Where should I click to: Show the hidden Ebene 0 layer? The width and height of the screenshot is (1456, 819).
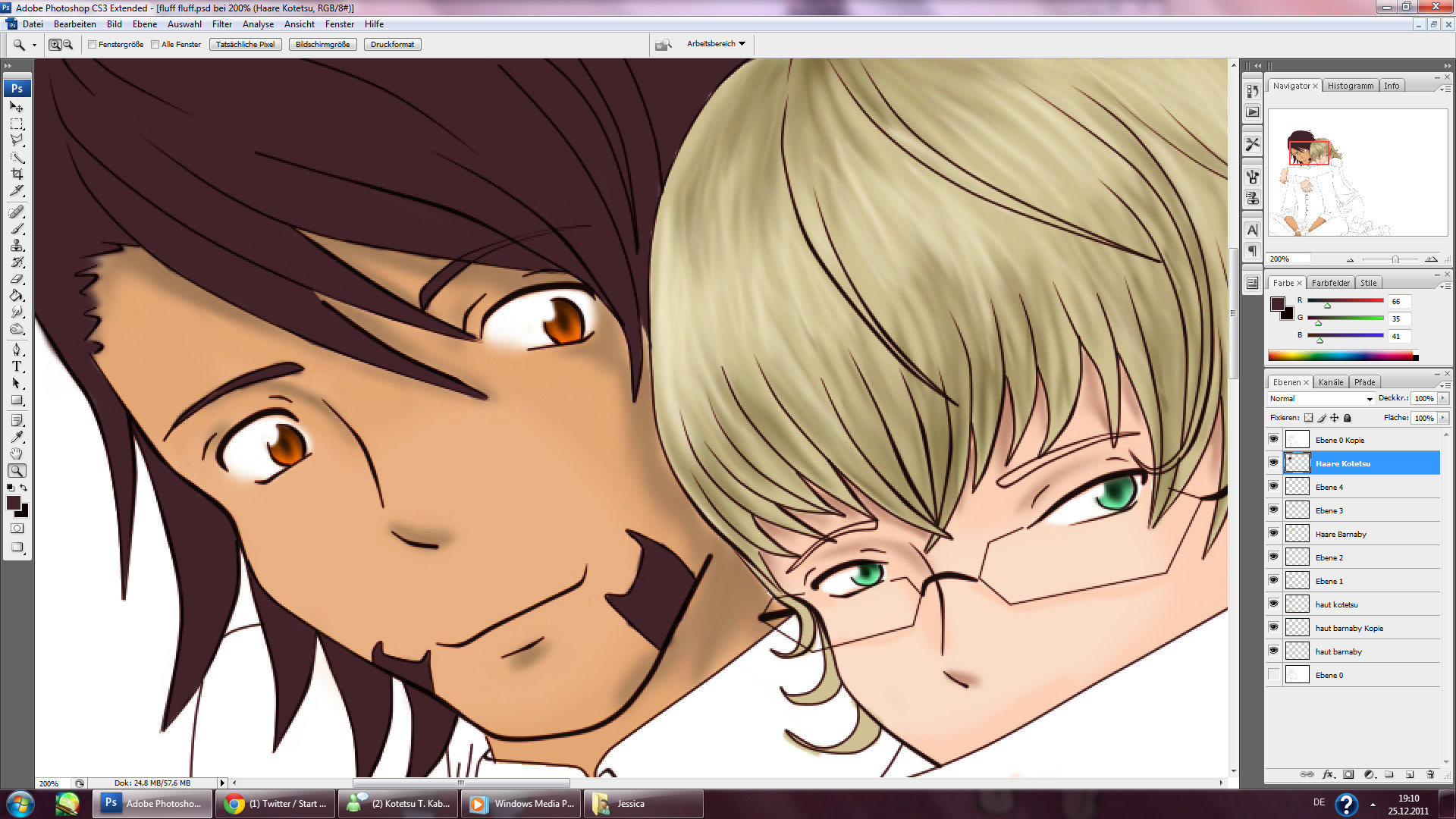point(1273,674)
